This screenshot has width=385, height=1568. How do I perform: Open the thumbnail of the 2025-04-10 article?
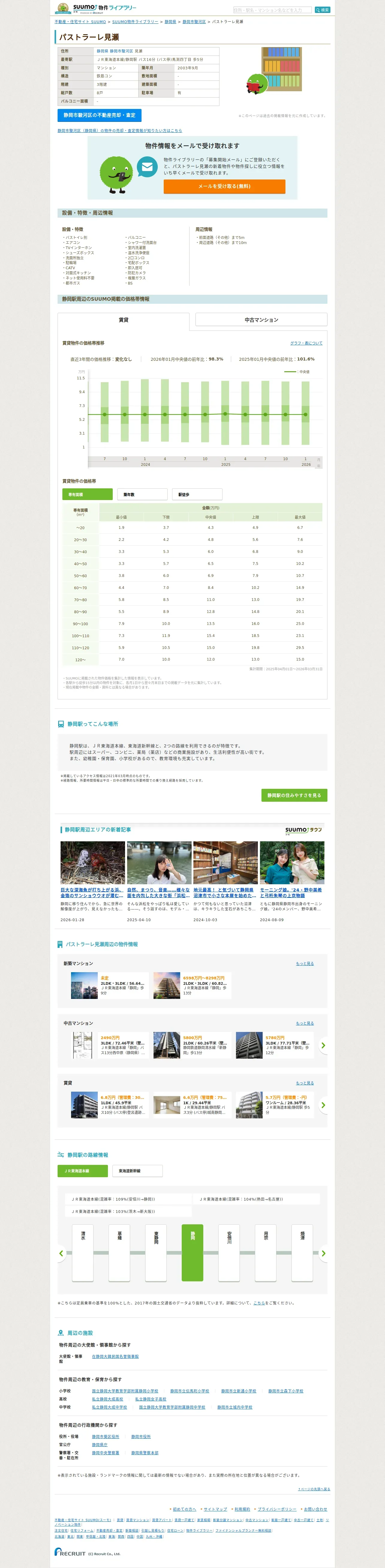coord(159,863)
